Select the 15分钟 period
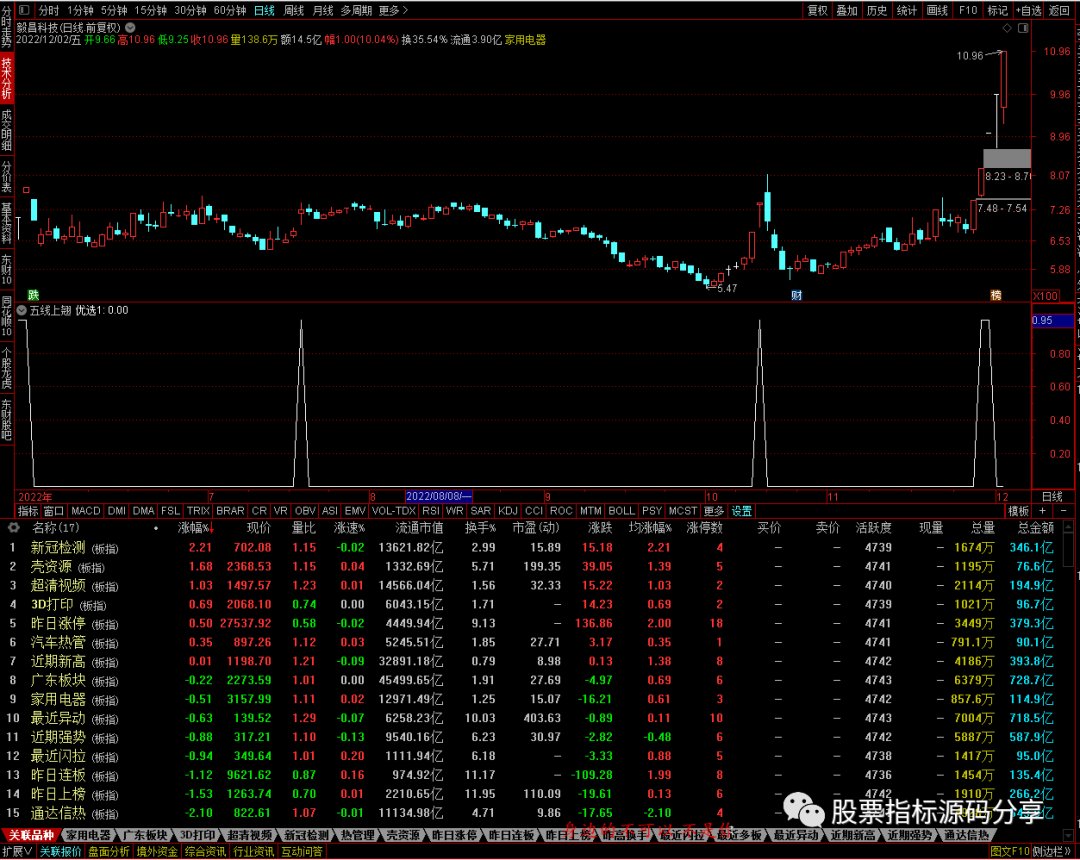 (151, 10)
